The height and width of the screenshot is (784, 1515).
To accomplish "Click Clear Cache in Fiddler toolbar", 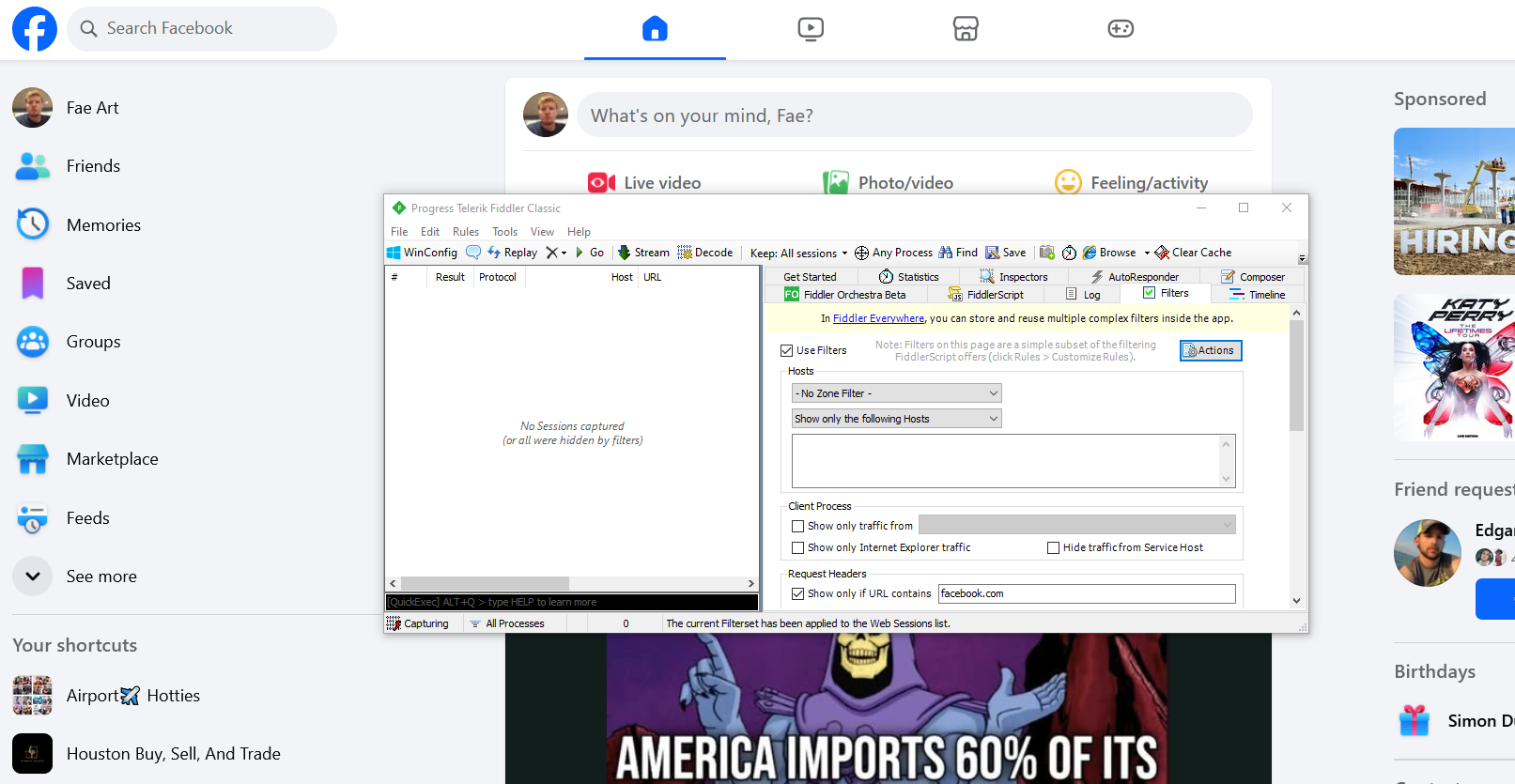I will (1193, 253).
